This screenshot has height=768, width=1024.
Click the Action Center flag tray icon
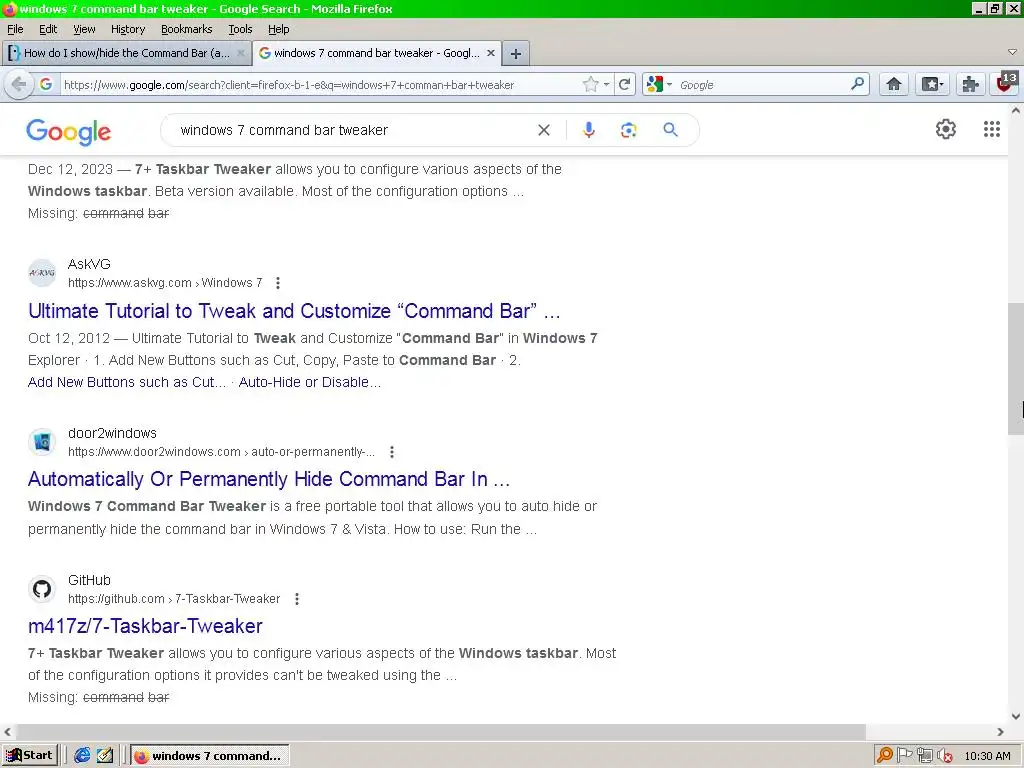coord(904,755)
